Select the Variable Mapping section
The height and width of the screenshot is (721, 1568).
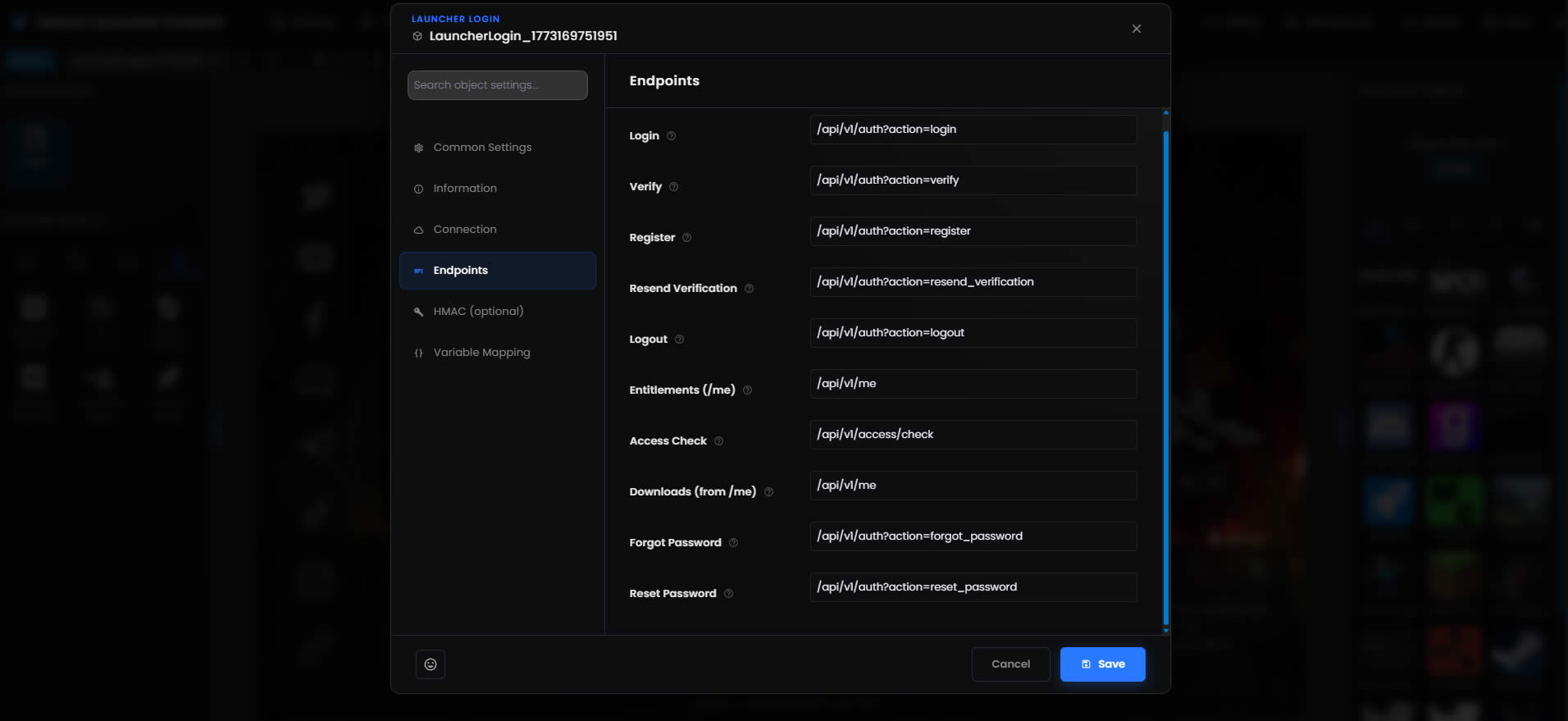pyautogui.click(x=481, y=353)
